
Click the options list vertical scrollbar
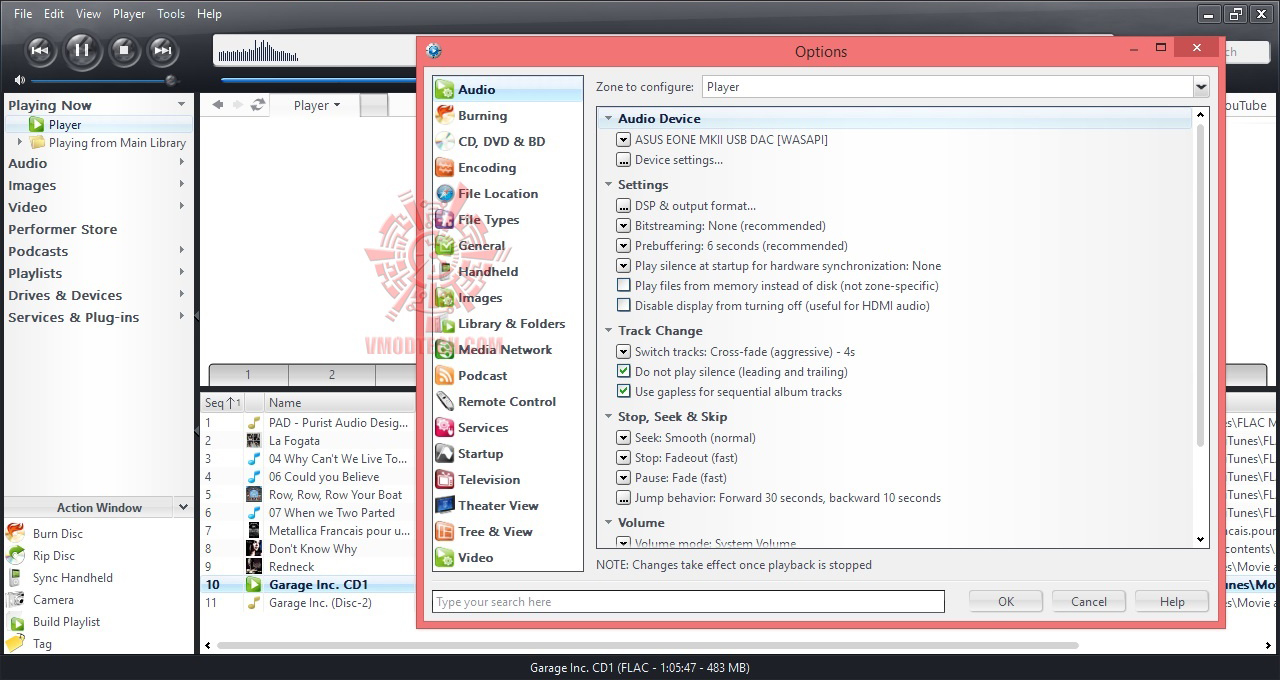pyautogui.click(x=1201, y=285)
